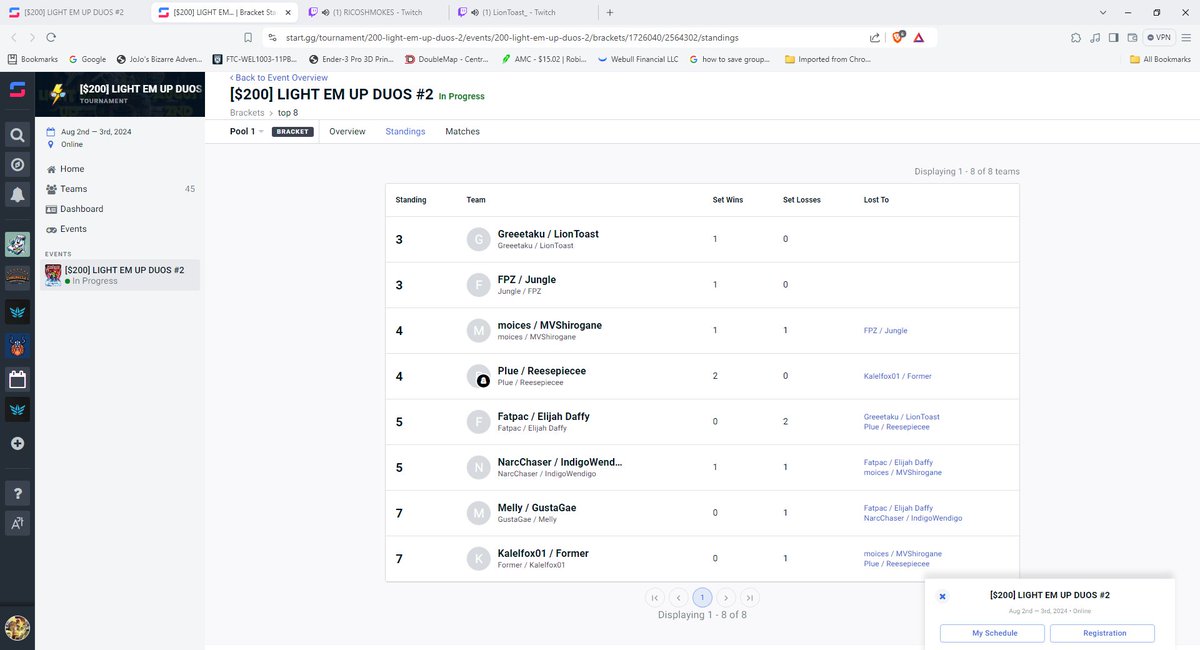Screen dimensions: 1200x650
Task: Click the Plue / Reesepiecee team avatar
Action: (479, 376)
